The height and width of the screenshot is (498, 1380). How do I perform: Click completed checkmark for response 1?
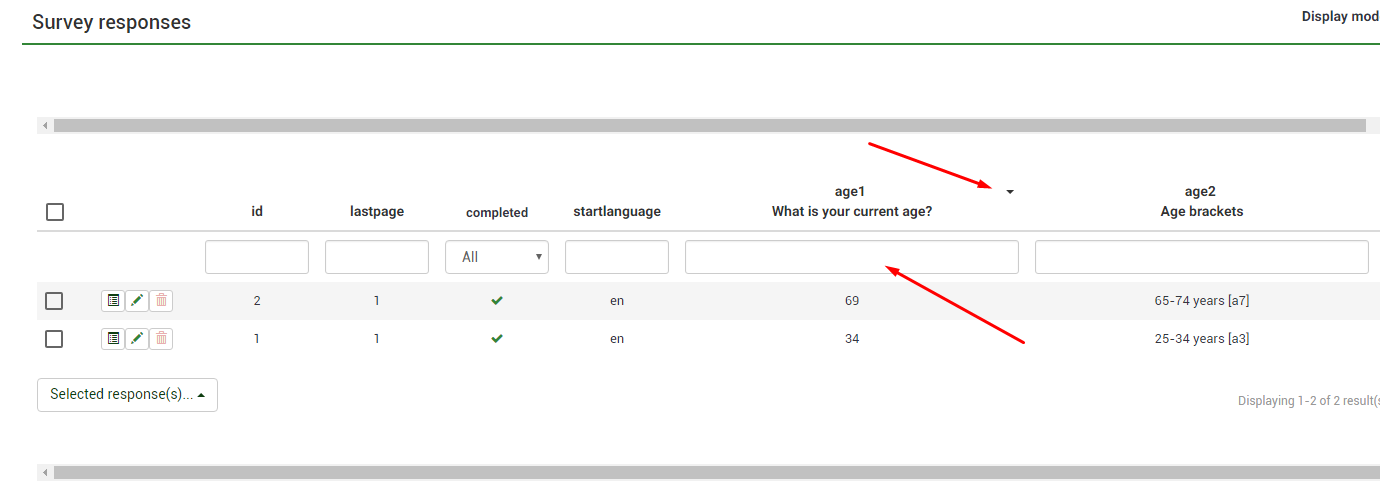pos(497,339)
